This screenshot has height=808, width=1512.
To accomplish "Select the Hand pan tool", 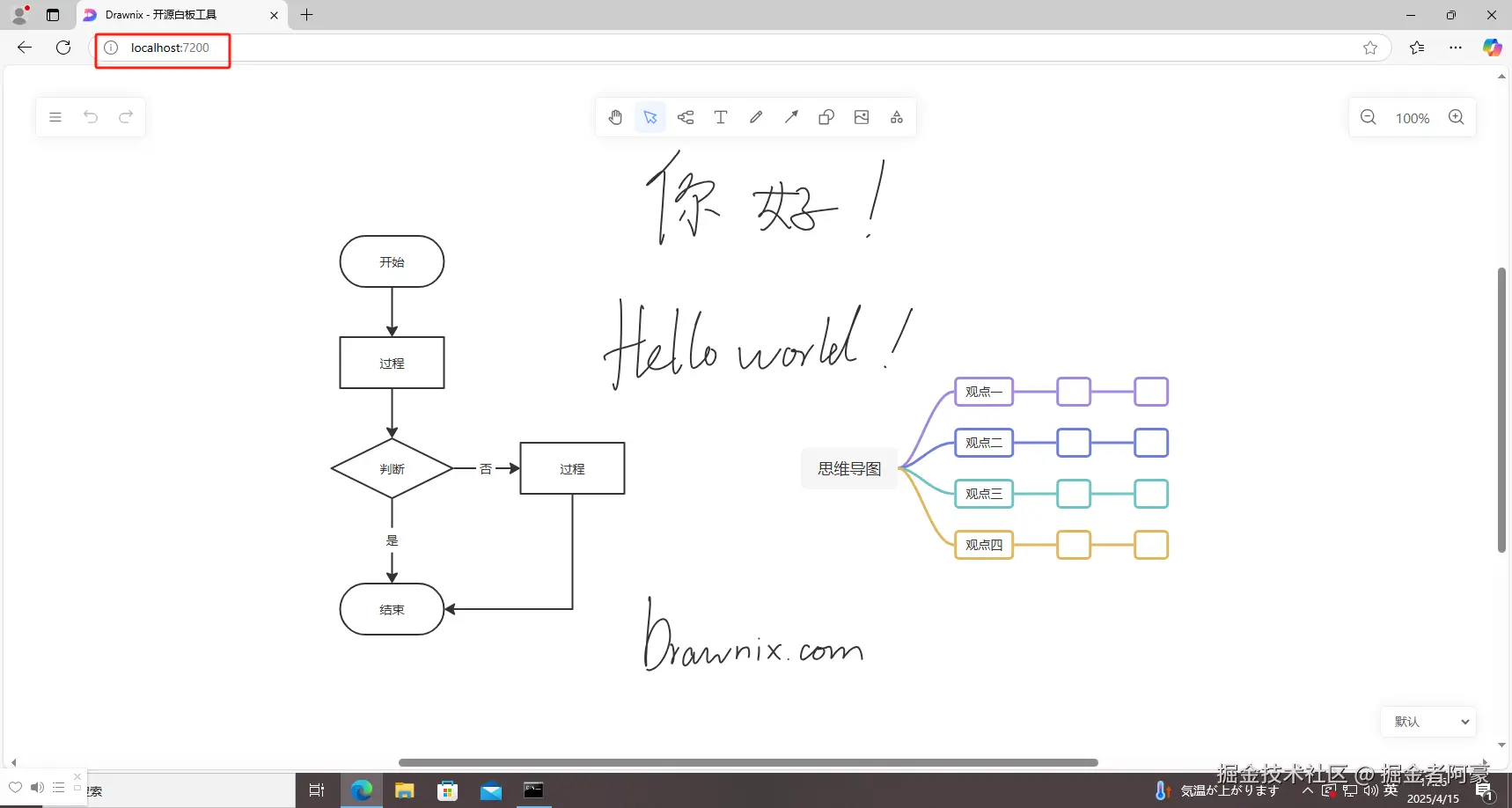I will pos(615,117).
